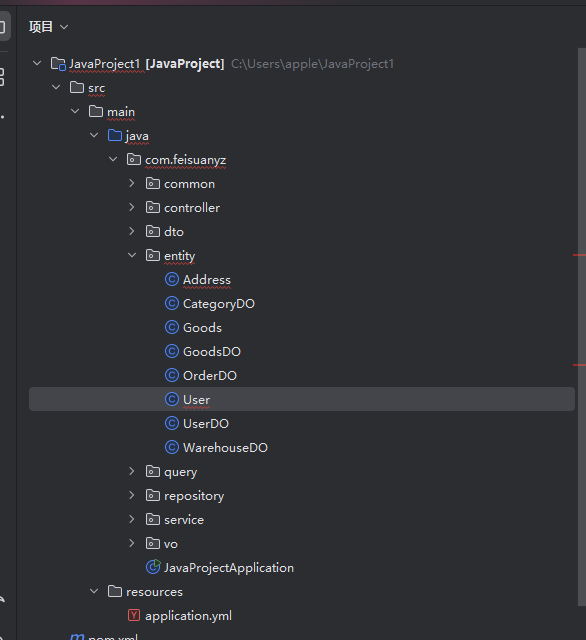
Task: Select the main folder label
Action: tap(121, 112)
